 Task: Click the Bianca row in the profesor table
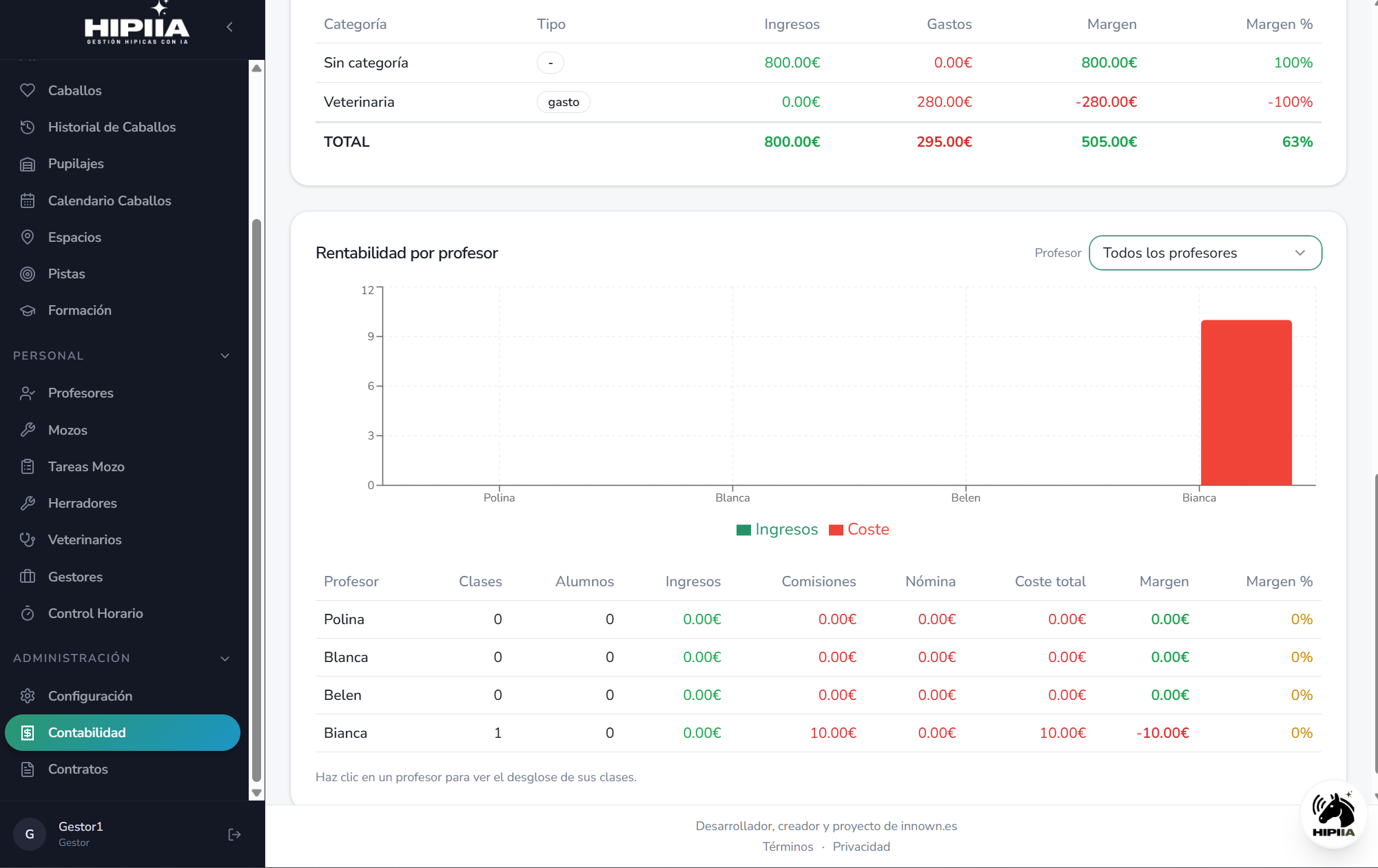pyautogui.click(x=818, y=733)
